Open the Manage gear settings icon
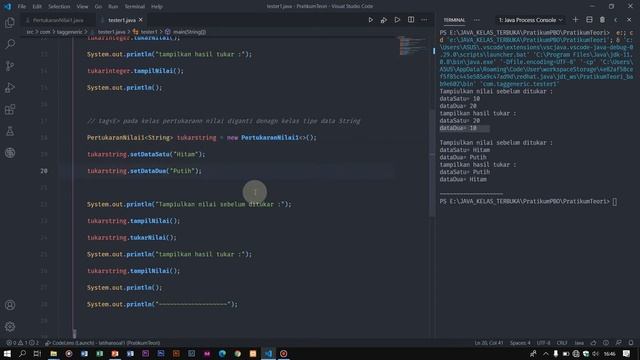 (x=10, y=327)
